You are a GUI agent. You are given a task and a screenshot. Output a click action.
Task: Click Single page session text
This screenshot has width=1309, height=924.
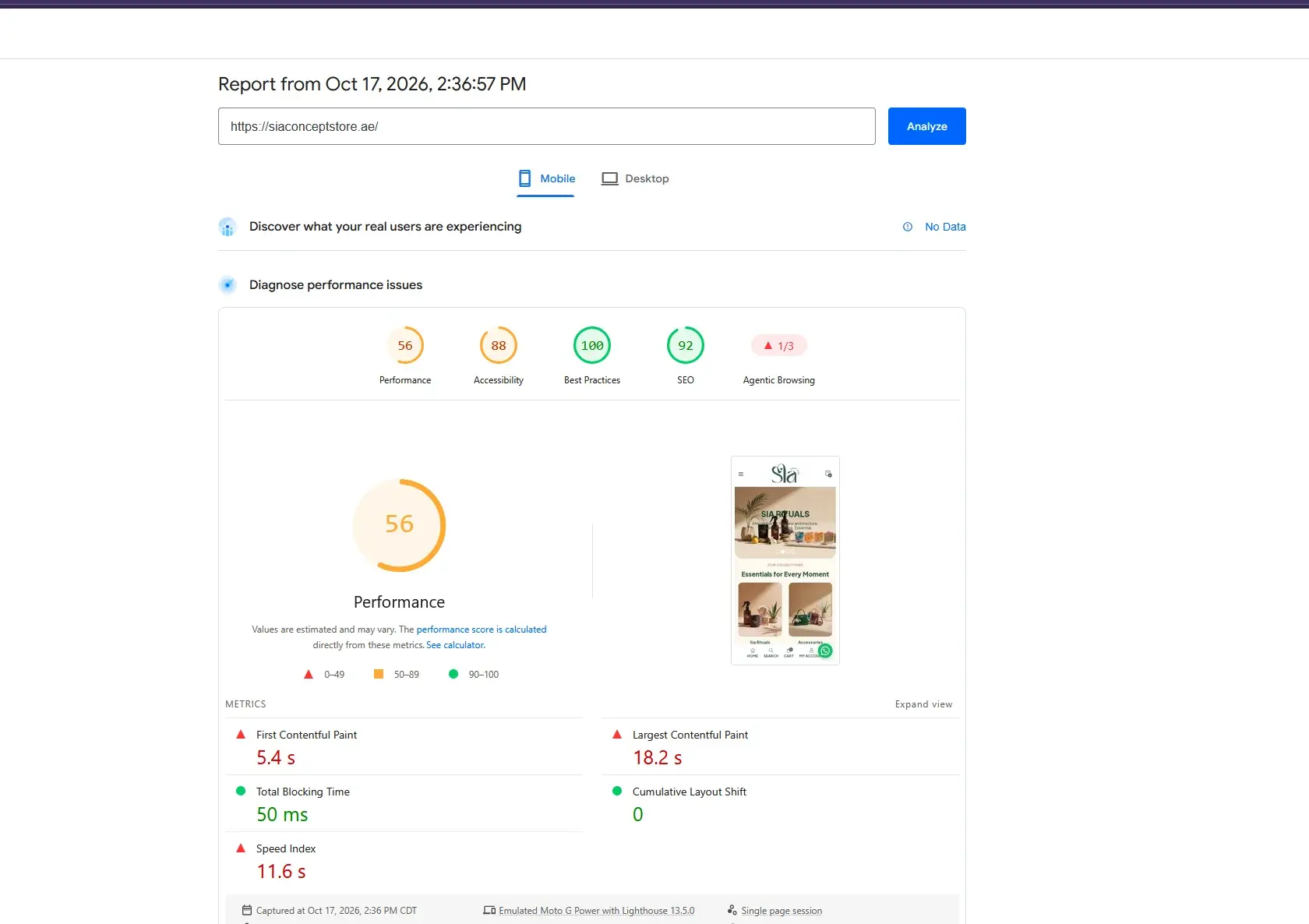coord(782,911)
